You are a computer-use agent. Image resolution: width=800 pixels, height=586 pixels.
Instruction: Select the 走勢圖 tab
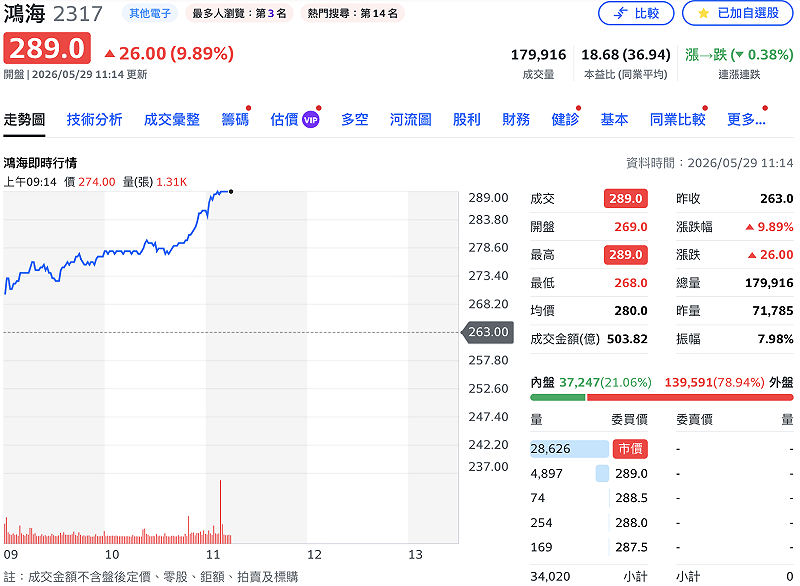[x=24, y=119]
